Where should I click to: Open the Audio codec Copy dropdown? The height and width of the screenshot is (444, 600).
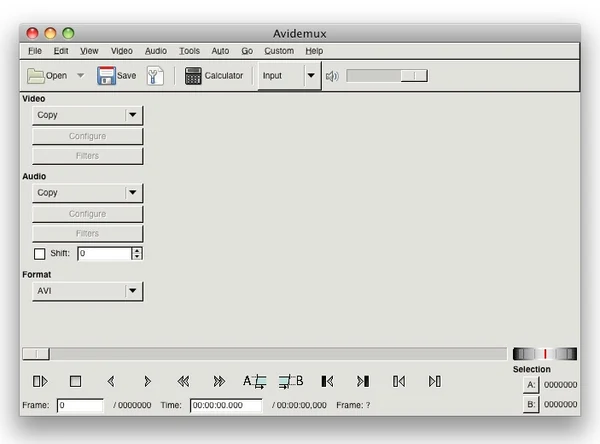click(88, 193)
